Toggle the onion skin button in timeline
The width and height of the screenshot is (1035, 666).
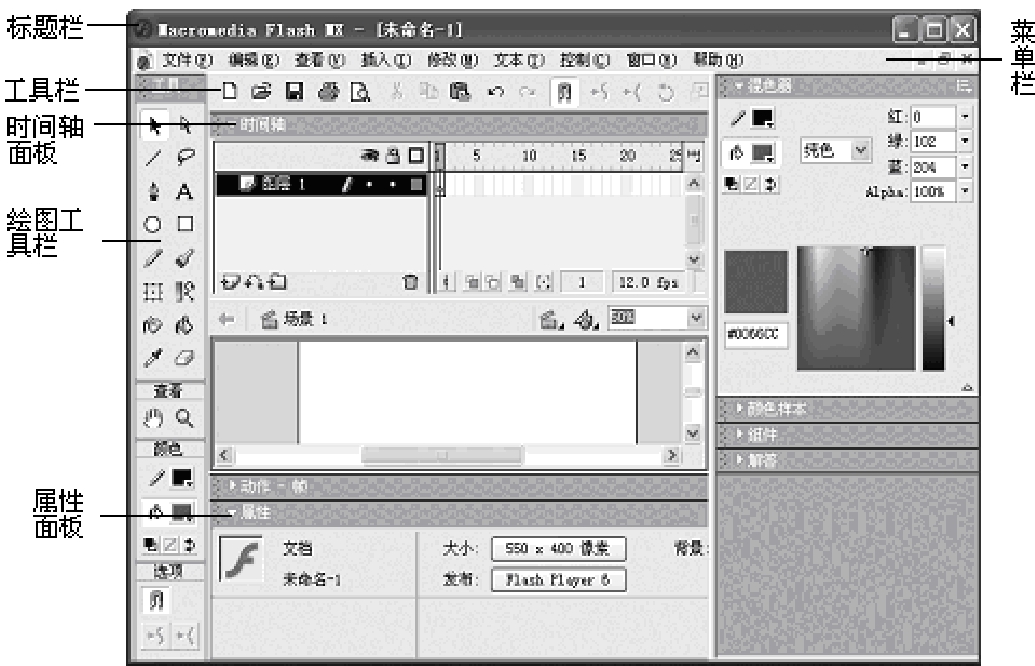pyautogui.click(x=472, y=283)
